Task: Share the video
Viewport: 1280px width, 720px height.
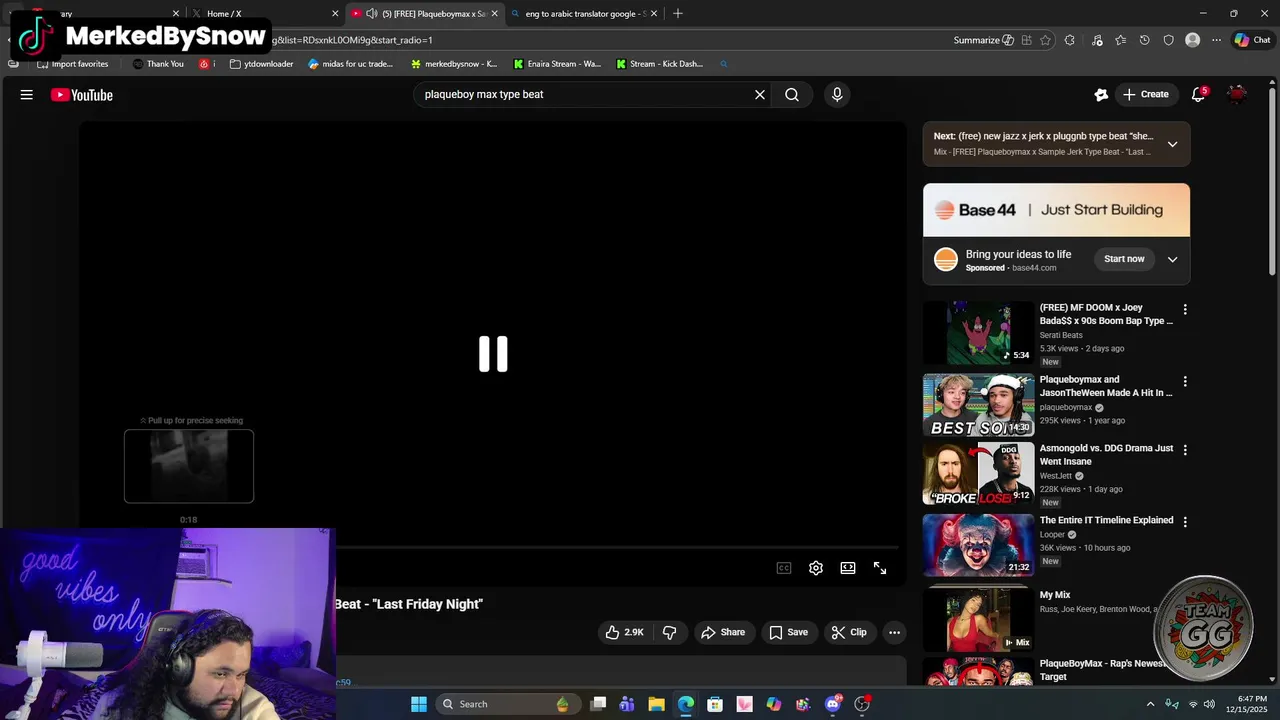Action: click(x=723, y=632)
